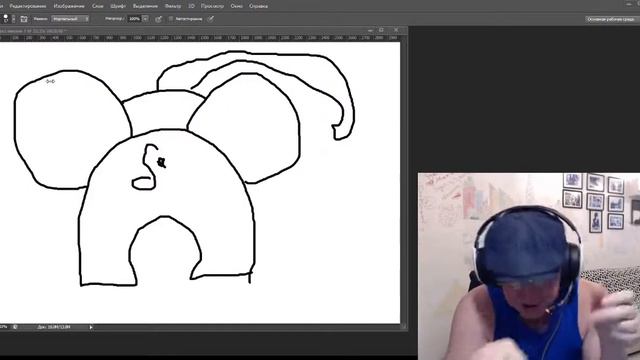Open the 3D menu
Viewport: 640px width, 360px height.
pos(191,6)
